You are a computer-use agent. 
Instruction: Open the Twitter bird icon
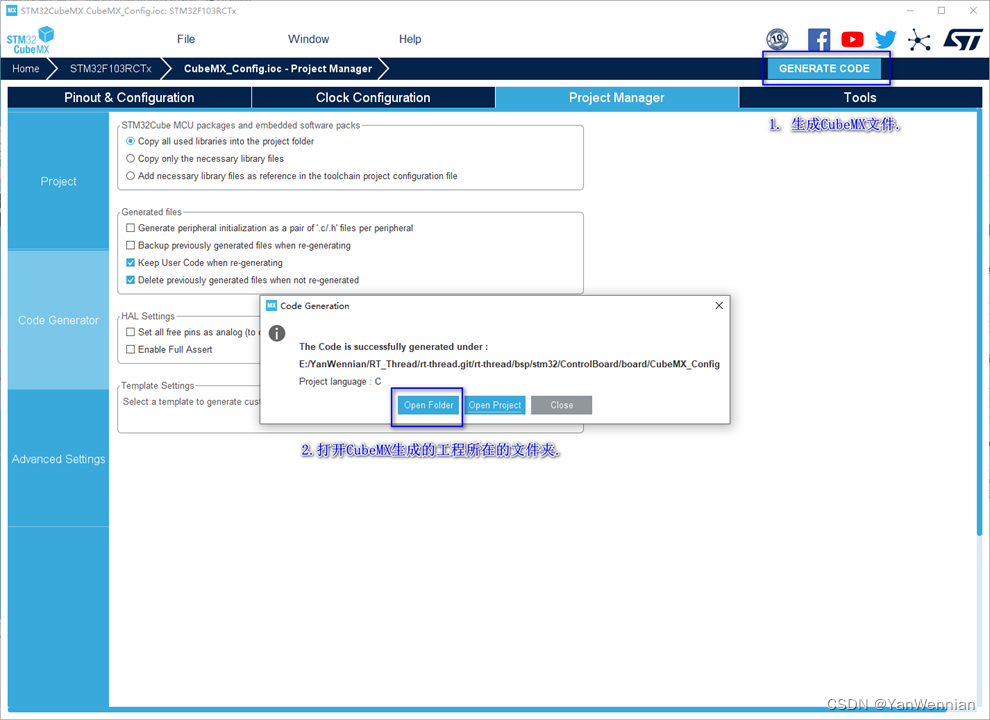click(x=885, y=40)
